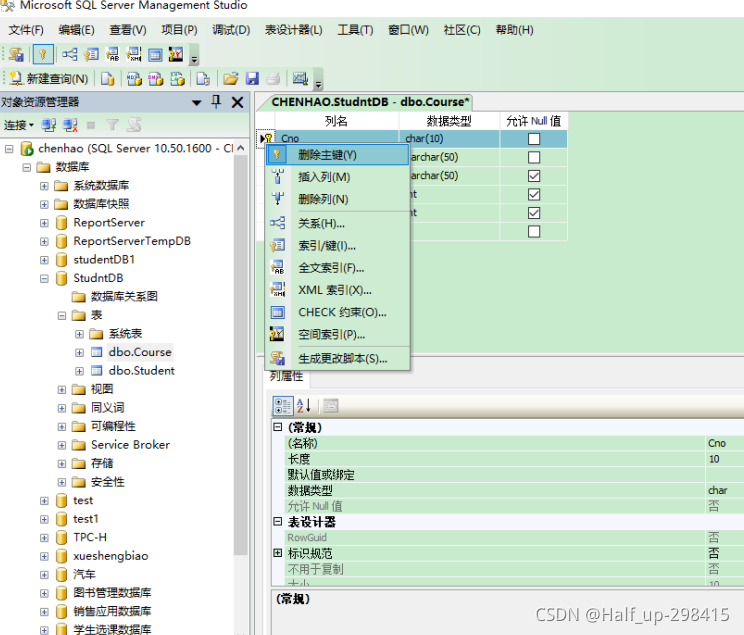The width and height of the screenshot is (744, 635).
Task: Click the Analysis Services DMX Query icon
Action: [156, 78]
